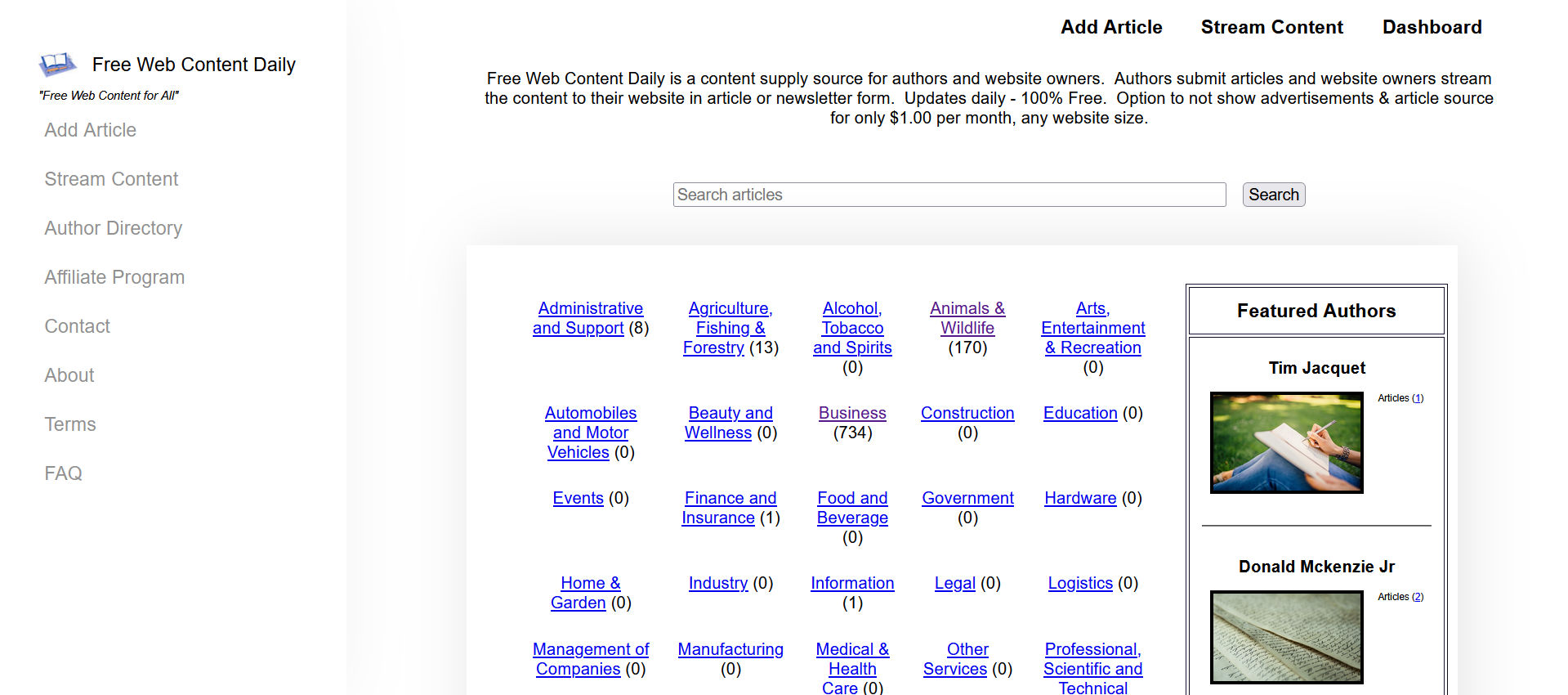Select Author Directory in the sidebar

(x=113, y=228)
